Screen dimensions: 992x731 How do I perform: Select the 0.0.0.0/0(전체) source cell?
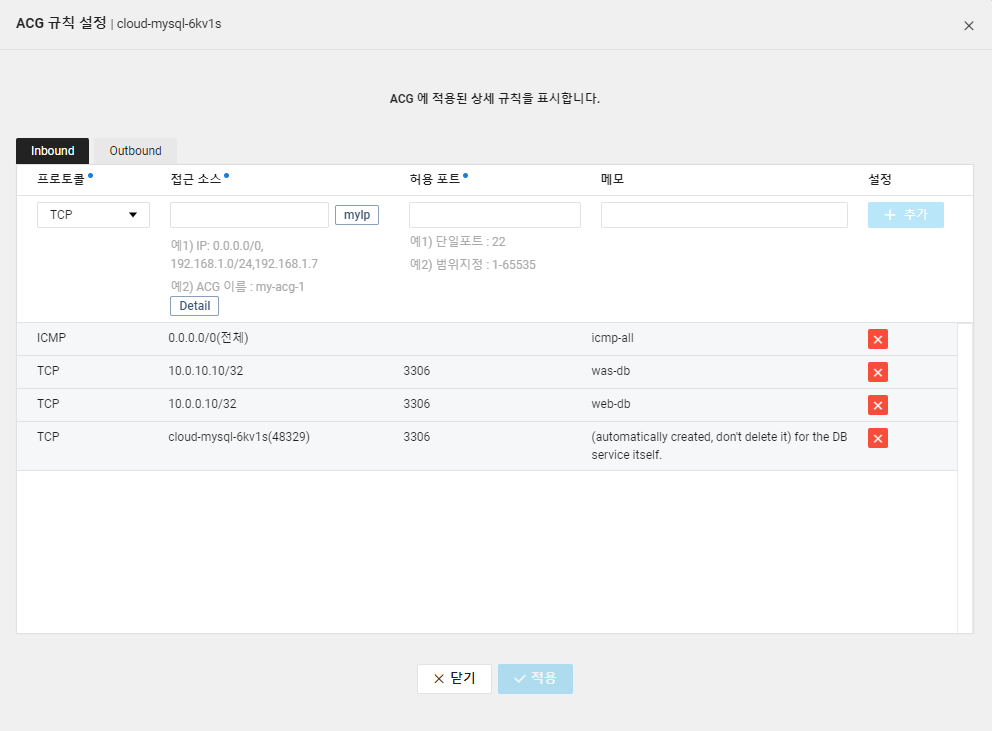[x=208, y=338]
